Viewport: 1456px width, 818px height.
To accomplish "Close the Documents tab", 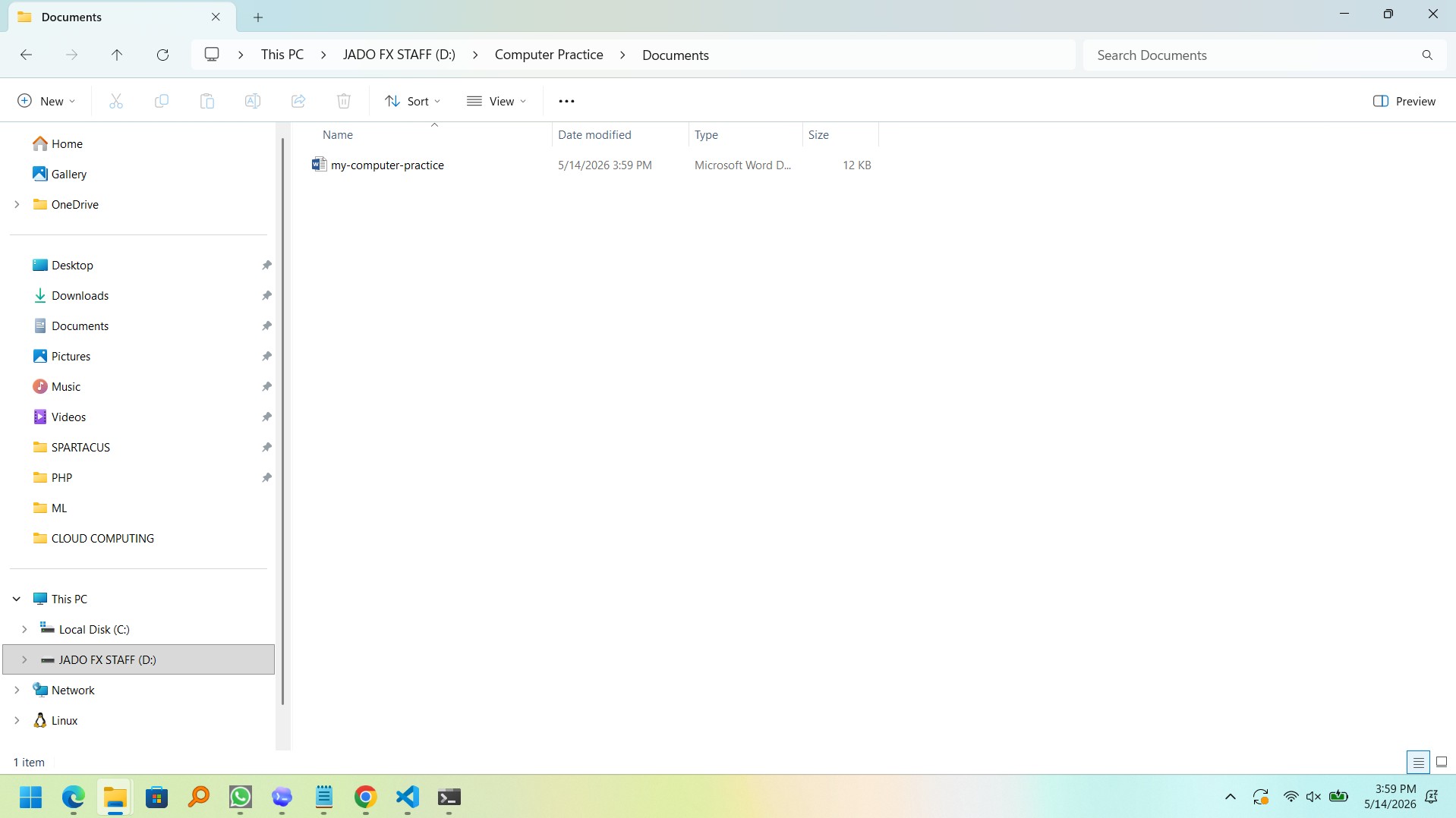I will (216, 17).
